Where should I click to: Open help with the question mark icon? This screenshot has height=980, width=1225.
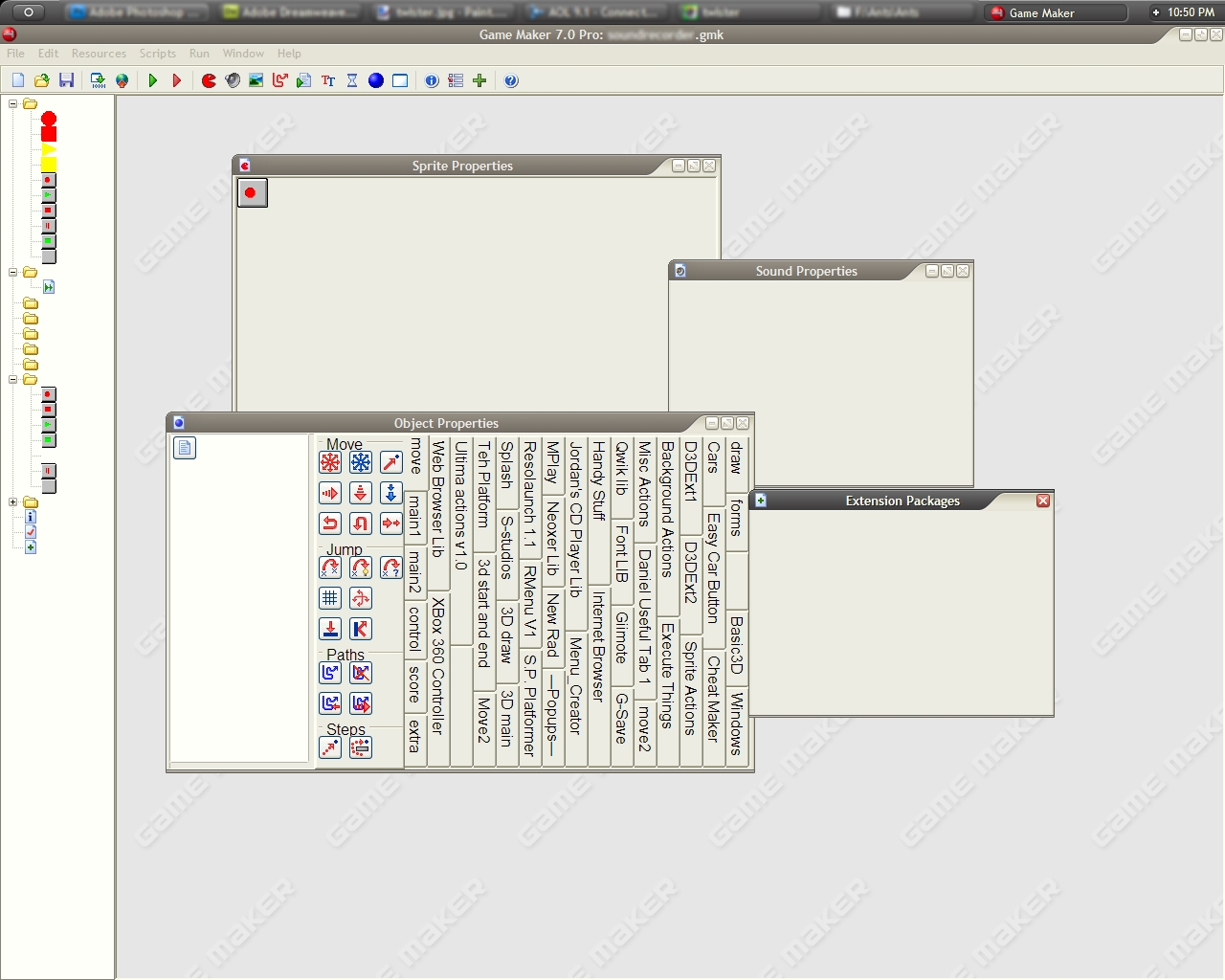pos(511,80)
